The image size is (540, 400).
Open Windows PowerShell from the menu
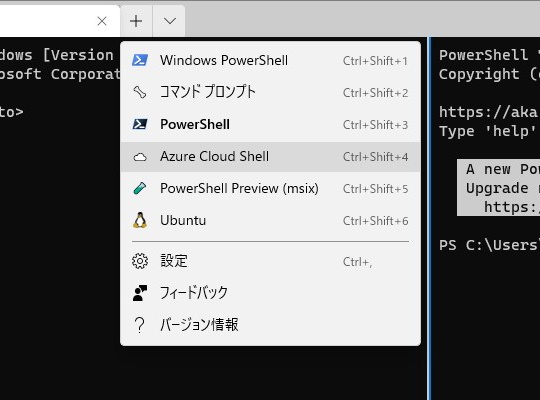[x=270, y=61]
